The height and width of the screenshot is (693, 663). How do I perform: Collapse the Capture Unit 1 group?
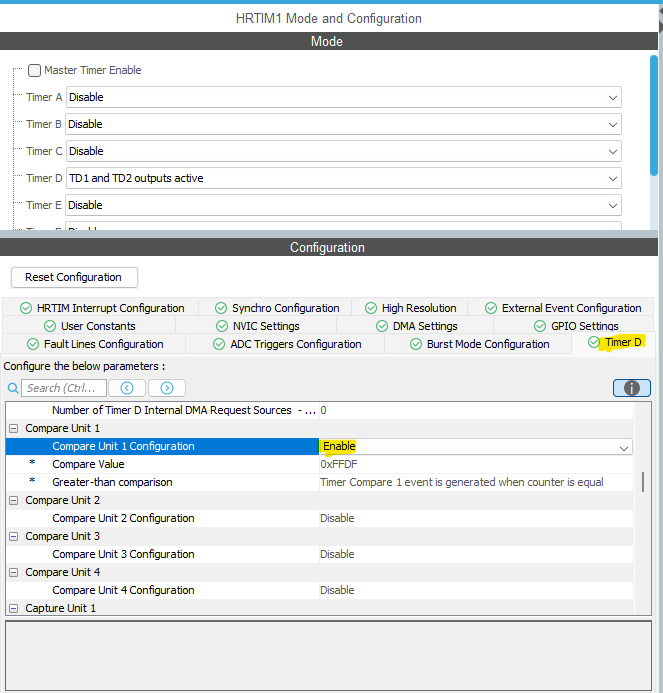click(x=14, y=608)
